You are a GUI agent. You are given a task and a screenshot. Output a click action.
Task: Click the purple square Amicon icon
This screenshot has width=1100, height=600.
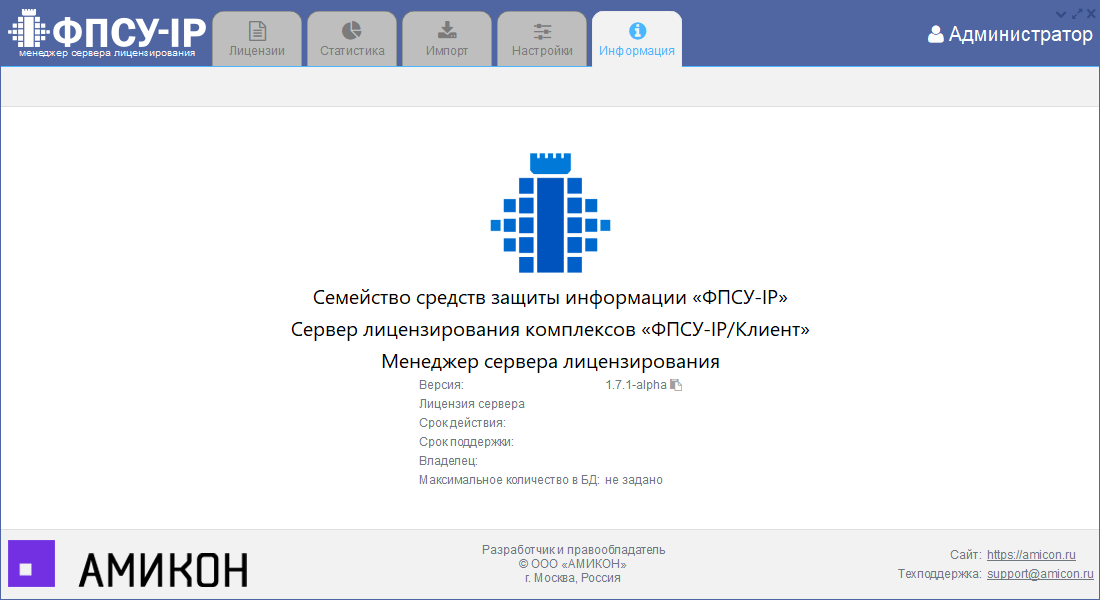click(31, 564)
